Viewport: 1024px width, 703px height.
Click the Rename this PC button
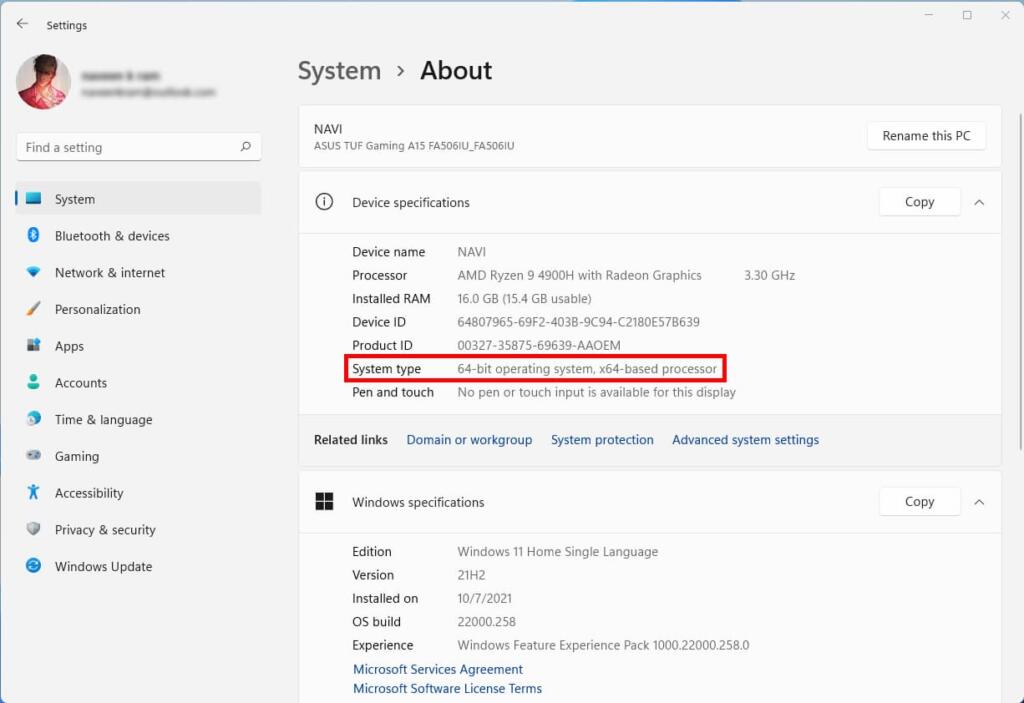[925, 136]
